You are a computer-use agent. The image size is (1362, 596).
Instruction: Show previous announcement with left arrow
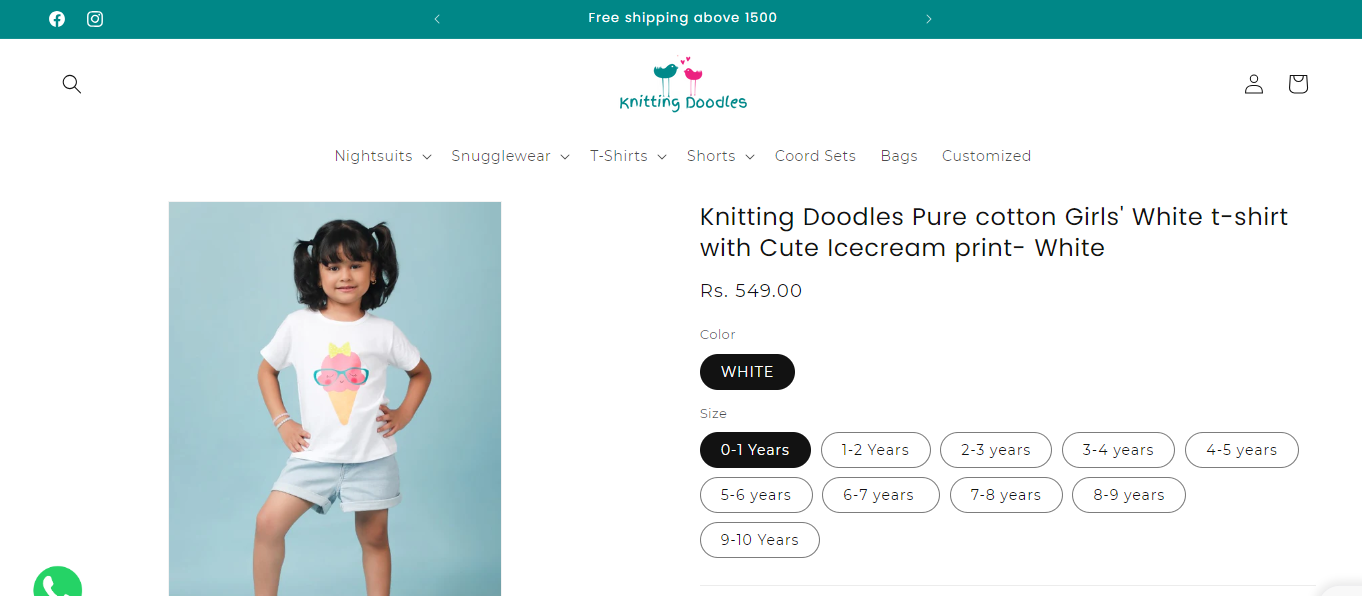pos(437,19)
